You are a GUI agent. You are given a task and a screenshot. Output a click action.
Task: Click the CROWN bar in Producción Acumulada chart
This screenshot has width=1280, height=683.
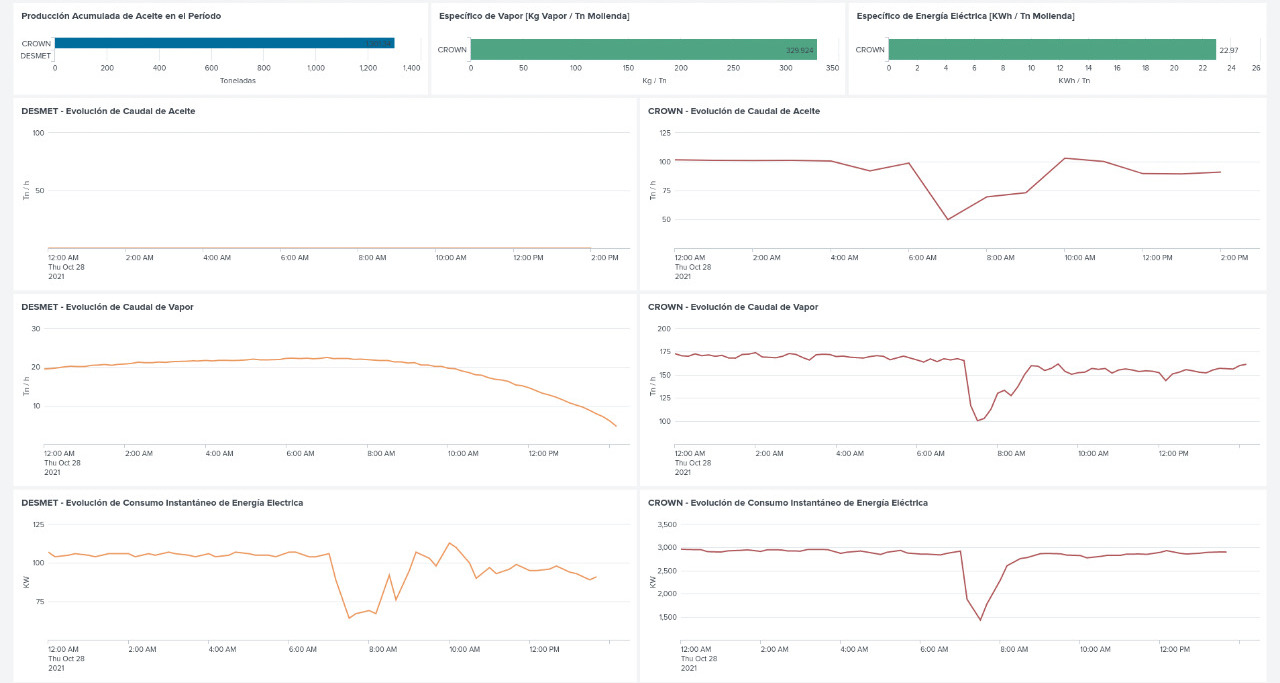(224, 43)
